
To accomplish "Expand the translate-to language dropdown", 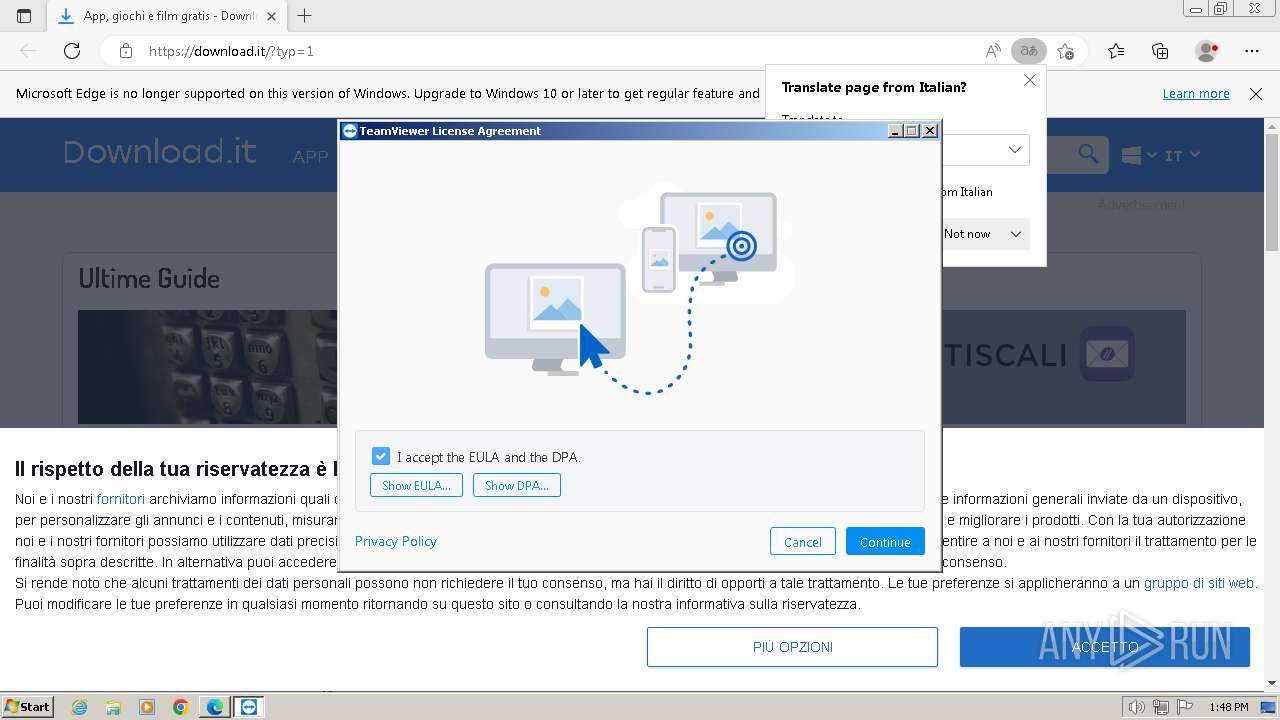I will pyautogui.click(x=1014, y=150).
